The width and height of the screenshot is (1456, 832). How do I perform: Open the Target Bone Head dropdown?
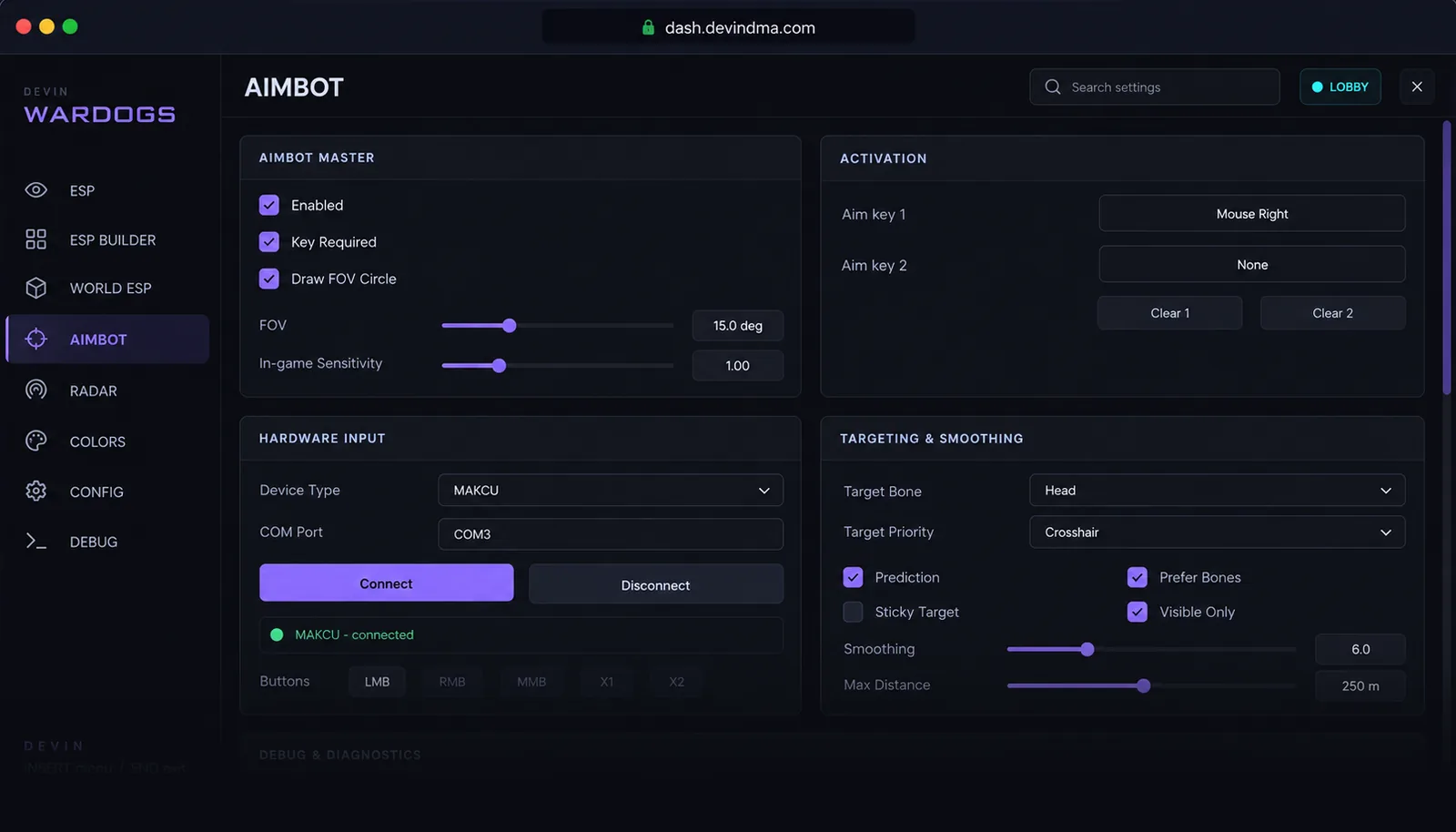(1217, 490)
